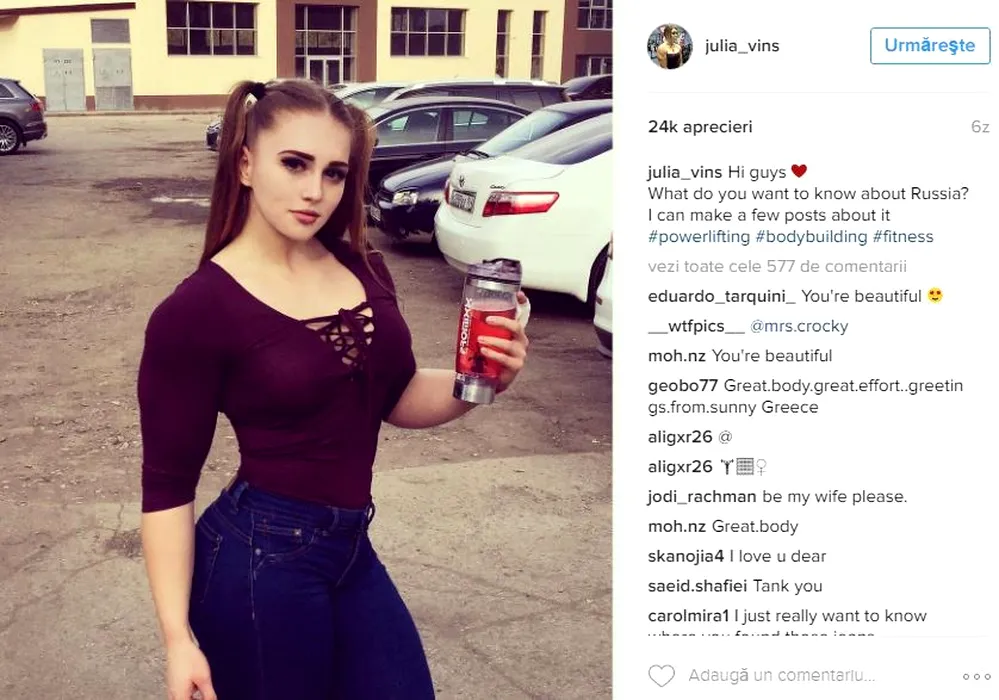Expand all 577 comments link

[x=777, y=266]
